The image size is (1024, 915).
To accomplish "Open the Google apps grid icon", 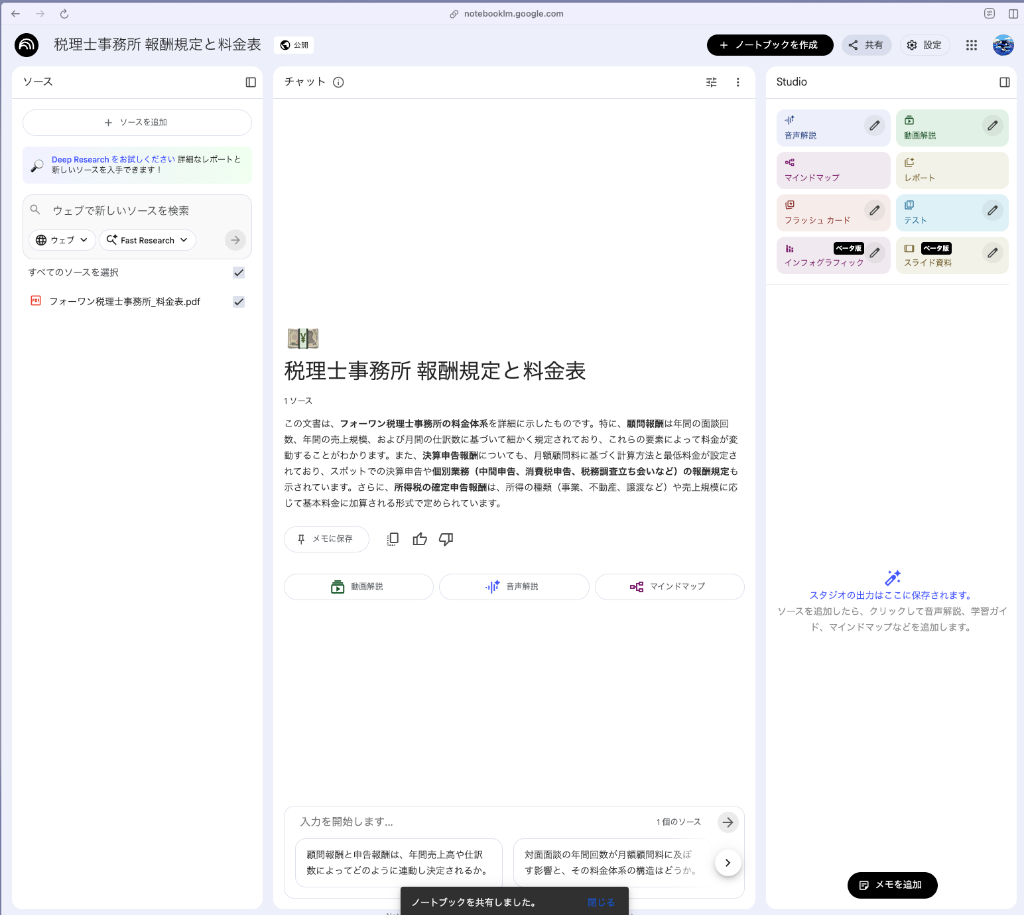I will coord(971,45).
